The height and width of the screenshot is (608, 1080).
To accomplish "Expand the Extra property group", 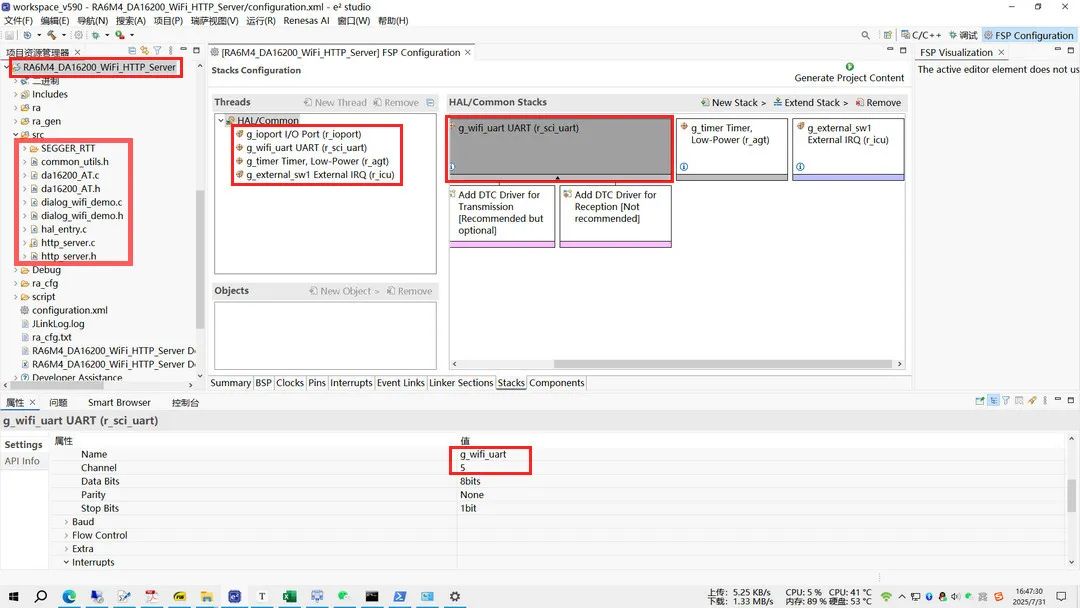I will point(66,549).
